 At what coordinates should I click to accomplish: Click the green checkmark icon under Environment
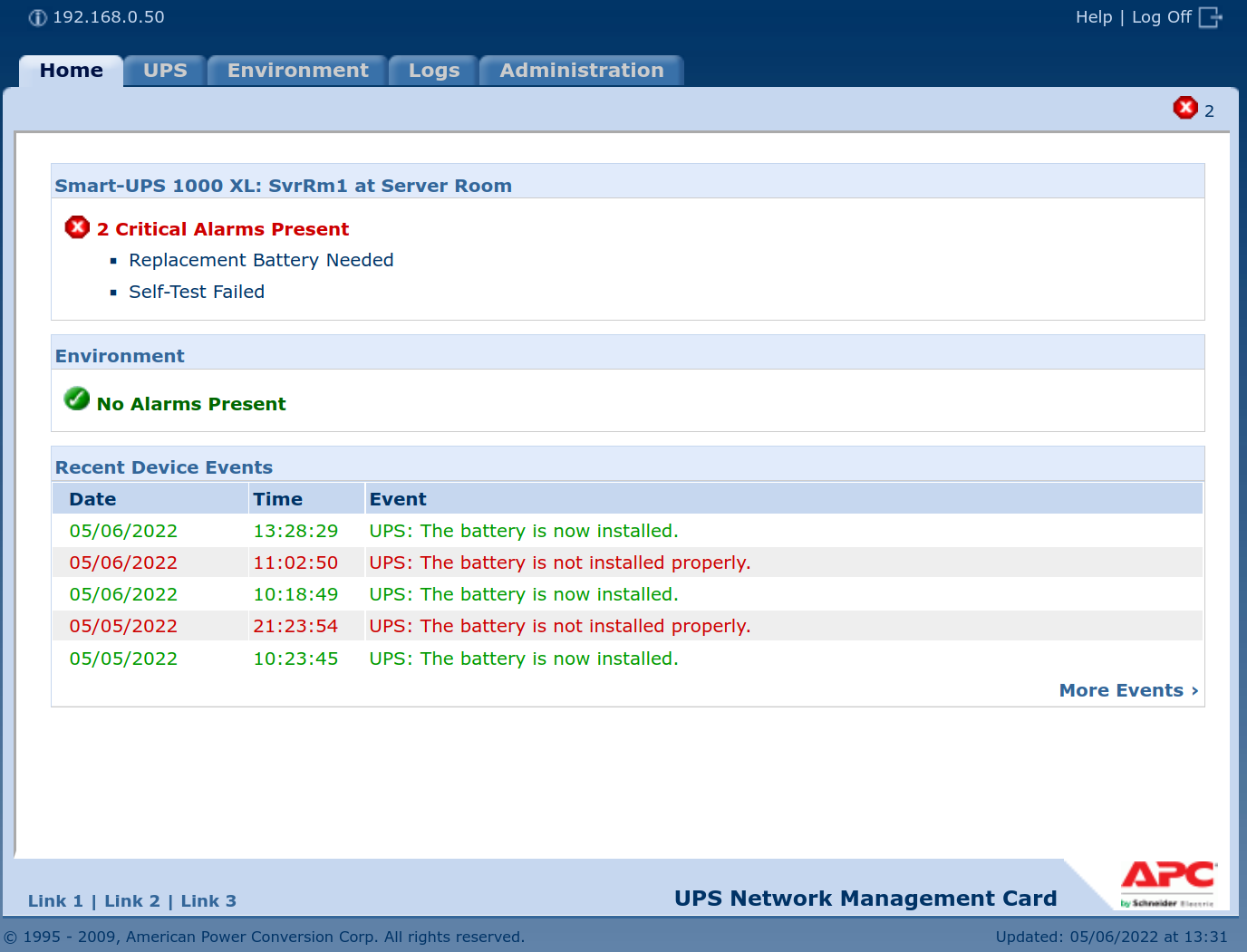(77, 399)
